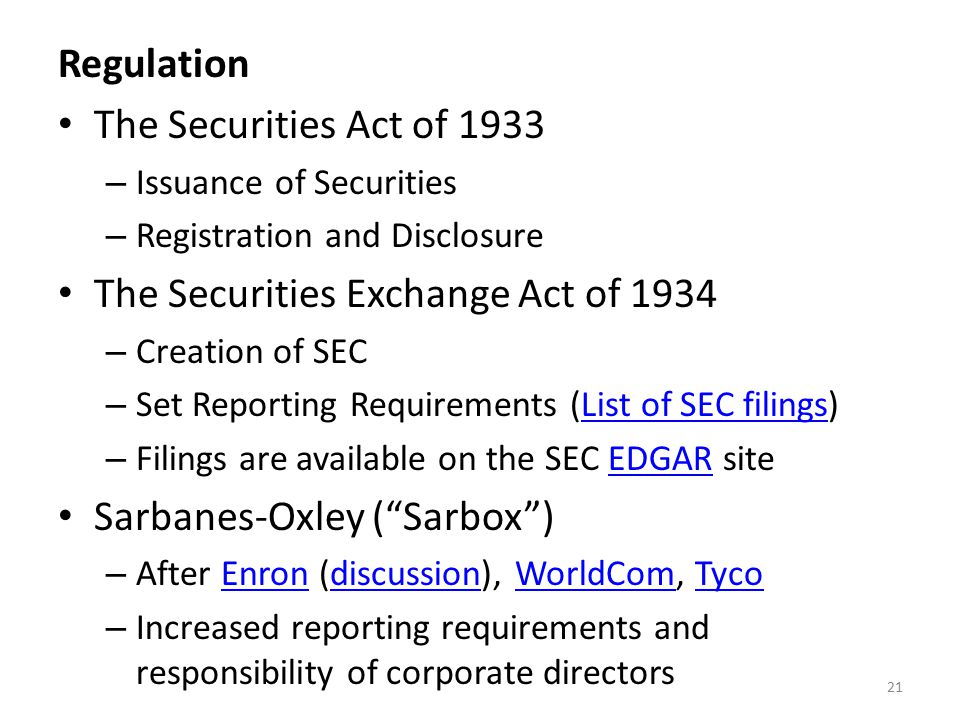Click the Increased reporting requirements line

click(x=422, y=628)
